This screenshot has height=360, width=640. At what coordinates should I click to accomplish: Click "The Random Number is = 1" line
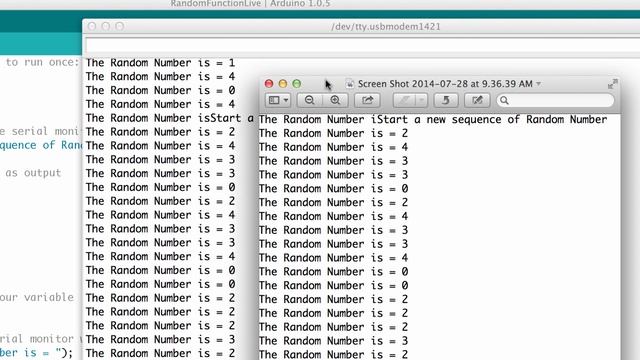point(160,63)
